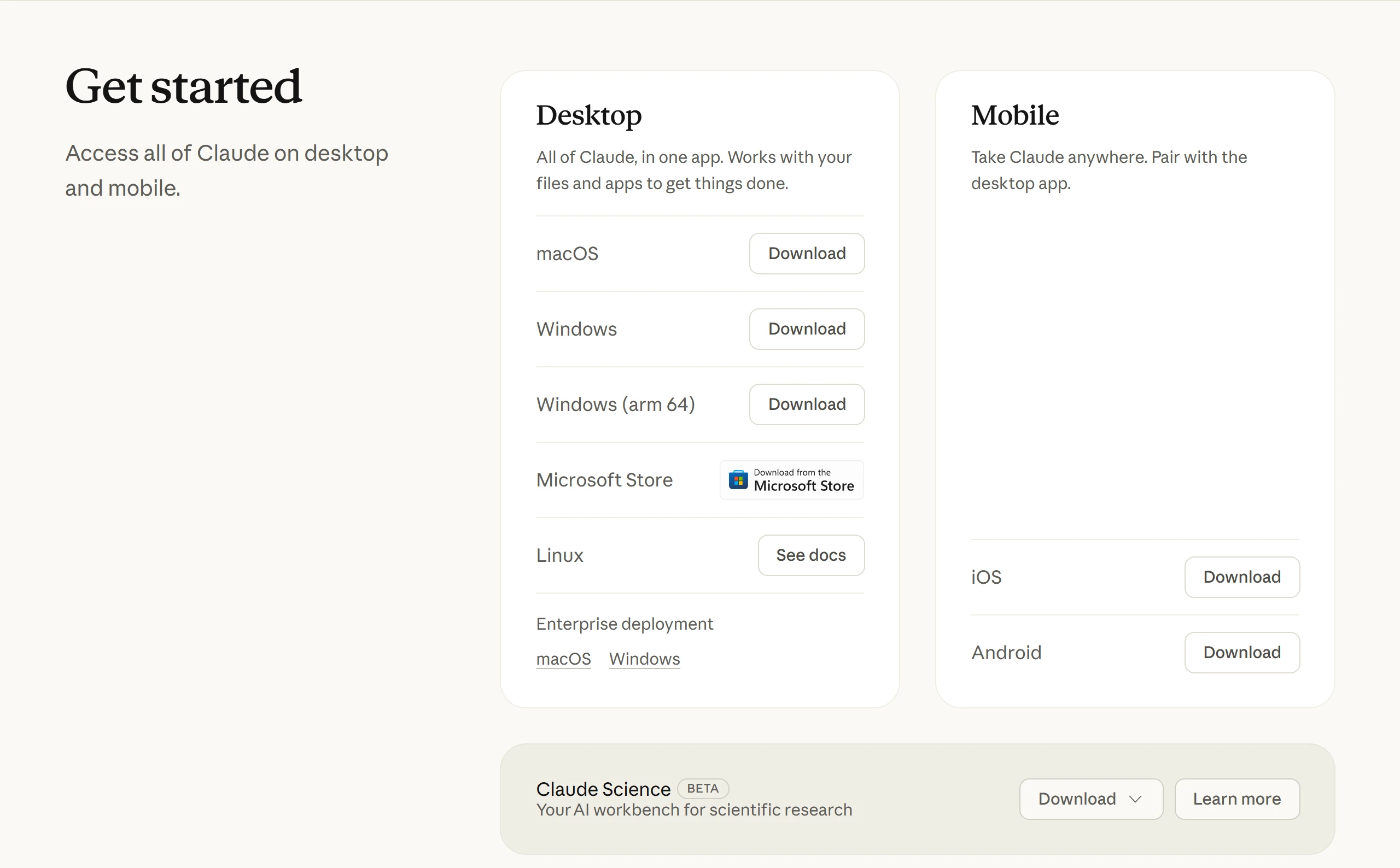The width and height of the screenshot is (1400, 868).
Task: Click the "iOS" row label
Action: click(x=986, y=577)
